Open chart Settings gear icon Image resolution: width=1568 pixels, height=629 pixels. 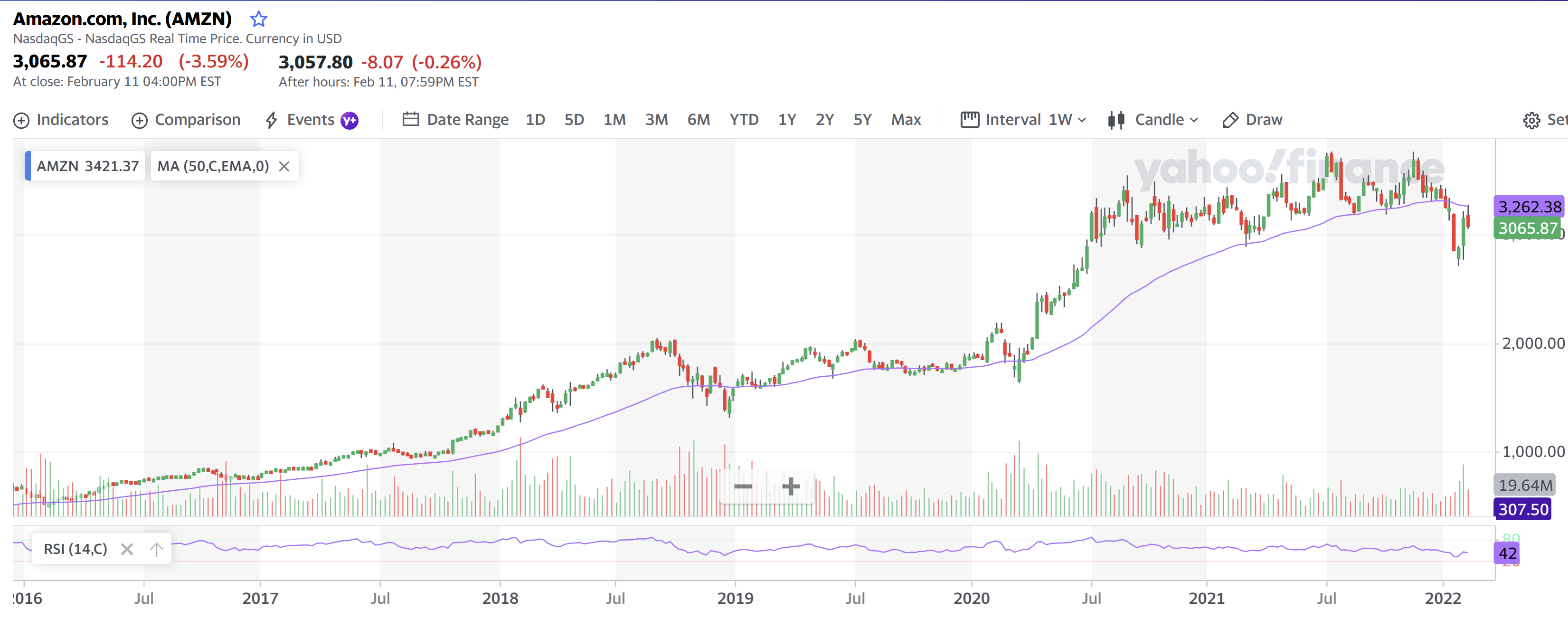[1531, 120]
